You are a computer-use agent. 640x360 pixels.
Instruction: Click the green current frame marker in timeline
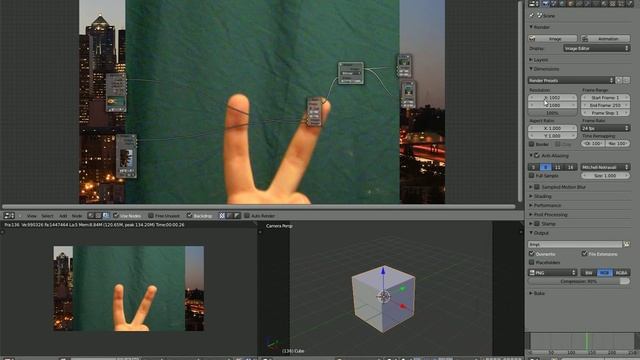(587, 341)
